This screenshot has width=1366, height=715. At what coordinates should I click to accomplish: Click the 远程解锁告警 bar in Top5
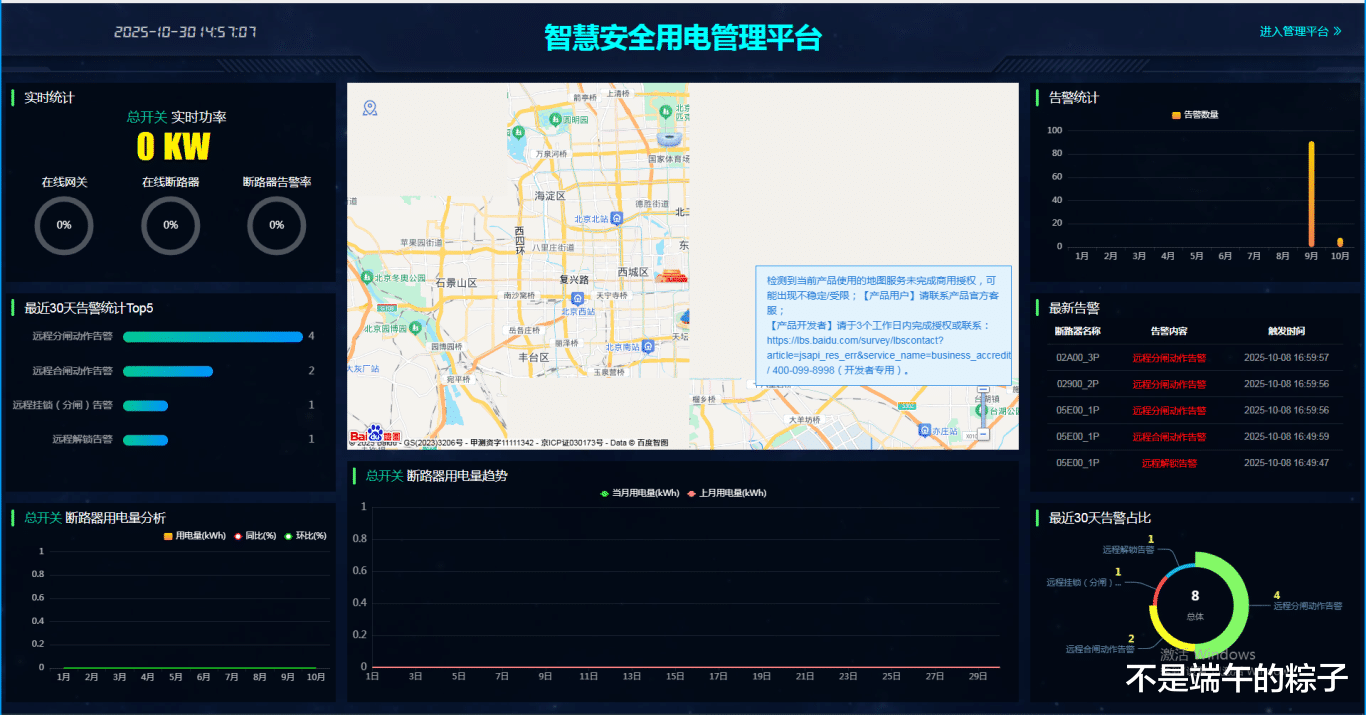tap(146, 440)
